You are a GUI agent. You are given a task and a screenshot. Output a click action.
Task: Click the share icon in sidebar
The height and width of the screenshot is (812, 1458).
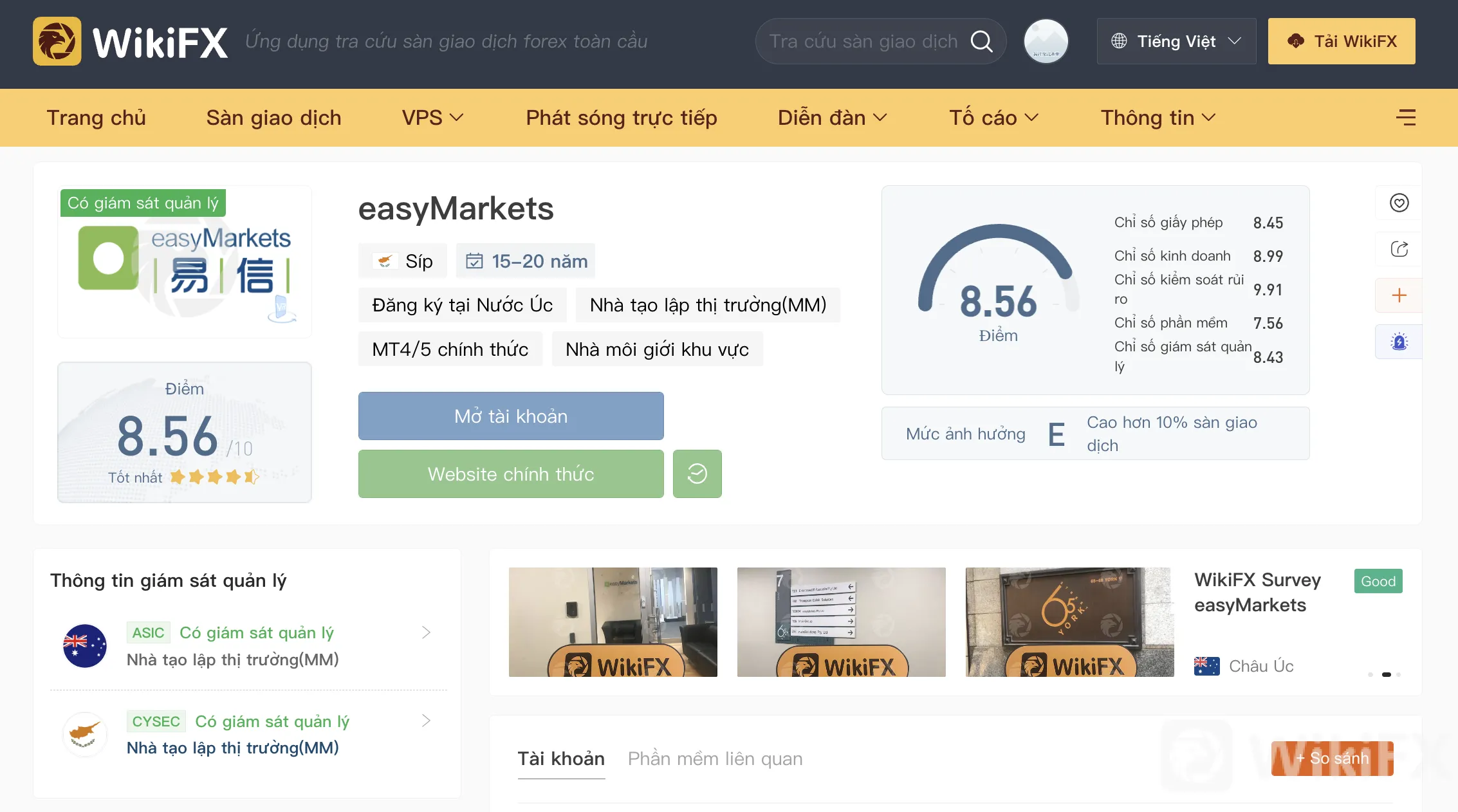(1399, 249)
